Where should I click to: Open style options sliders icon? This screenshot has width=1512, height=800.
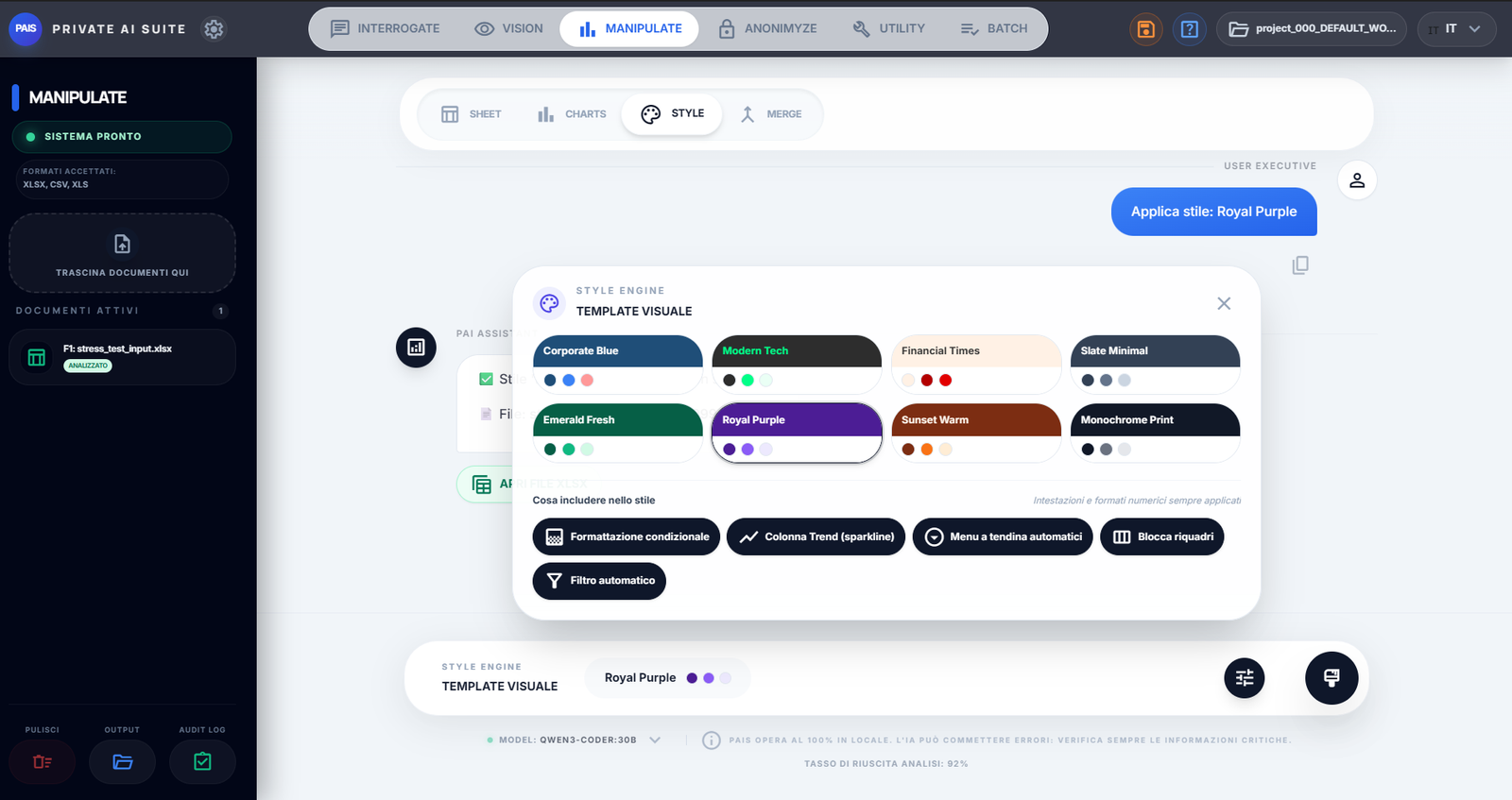coord(1245,678)
